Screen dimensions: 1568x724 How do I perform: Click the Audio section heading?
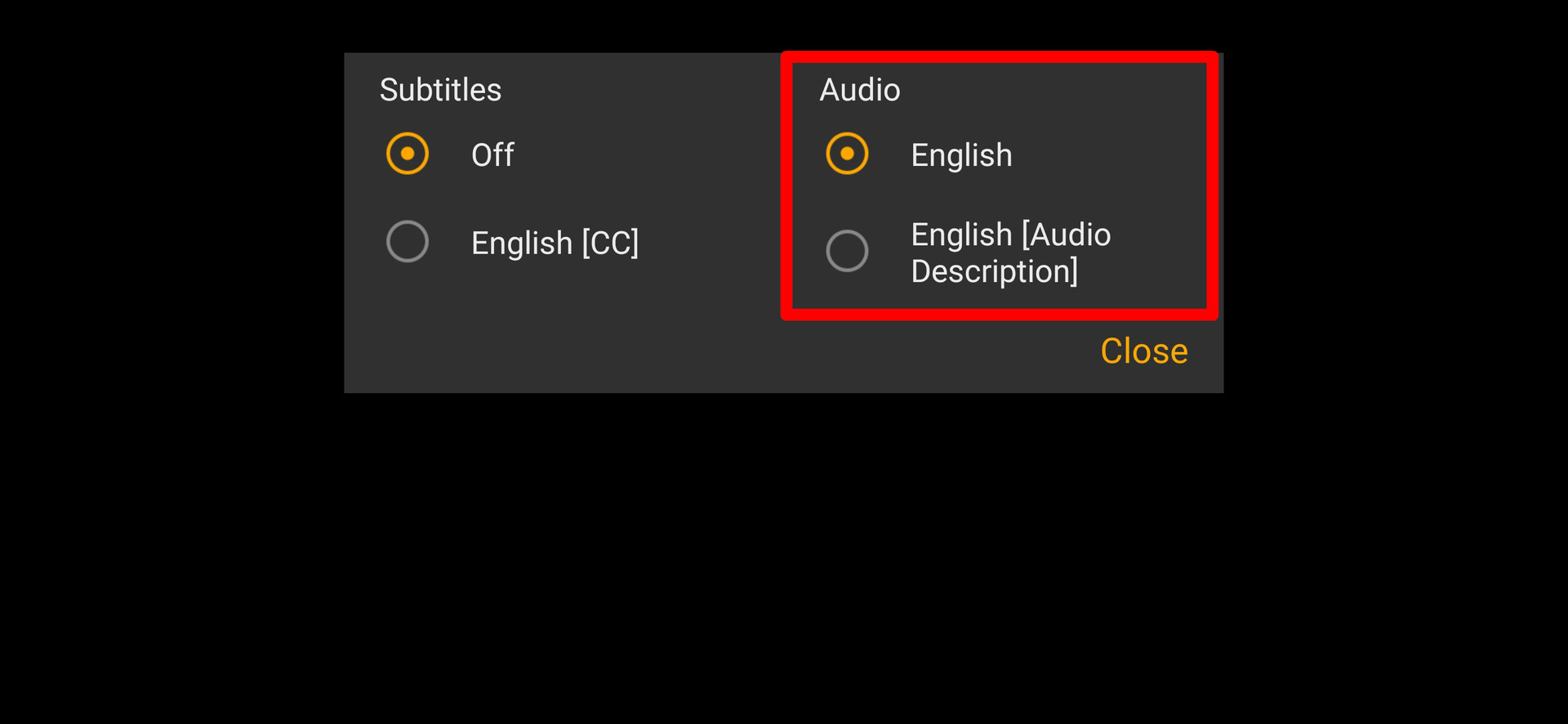tap(859, 90)
